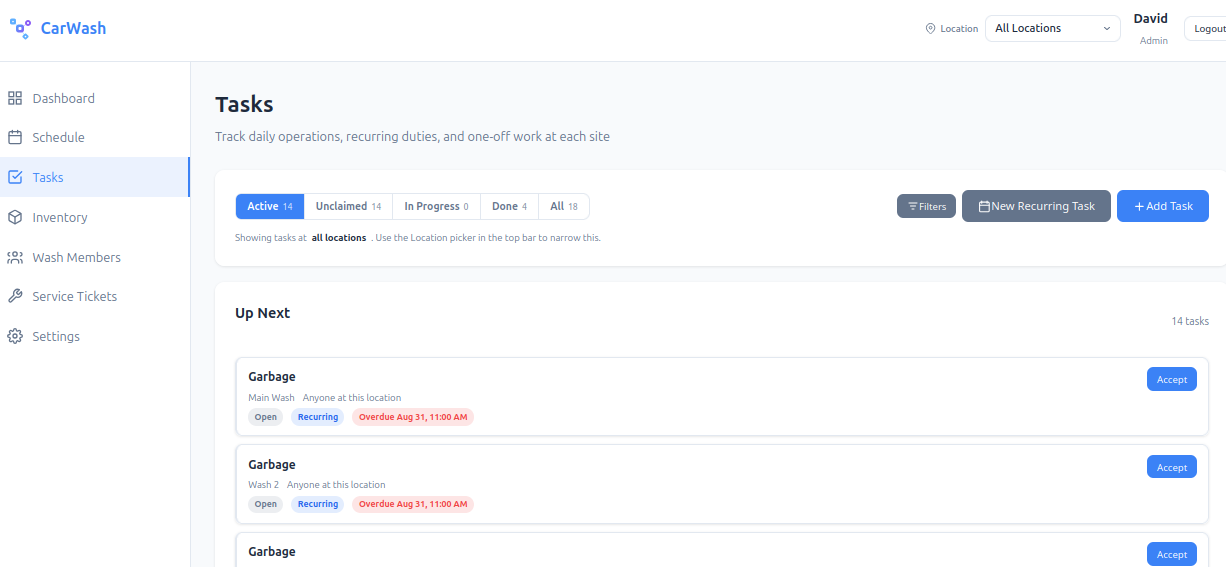Click the Wash Members people icon
Image resolution: width=1226 pixels, height=567 pixels.
[15, 257]
